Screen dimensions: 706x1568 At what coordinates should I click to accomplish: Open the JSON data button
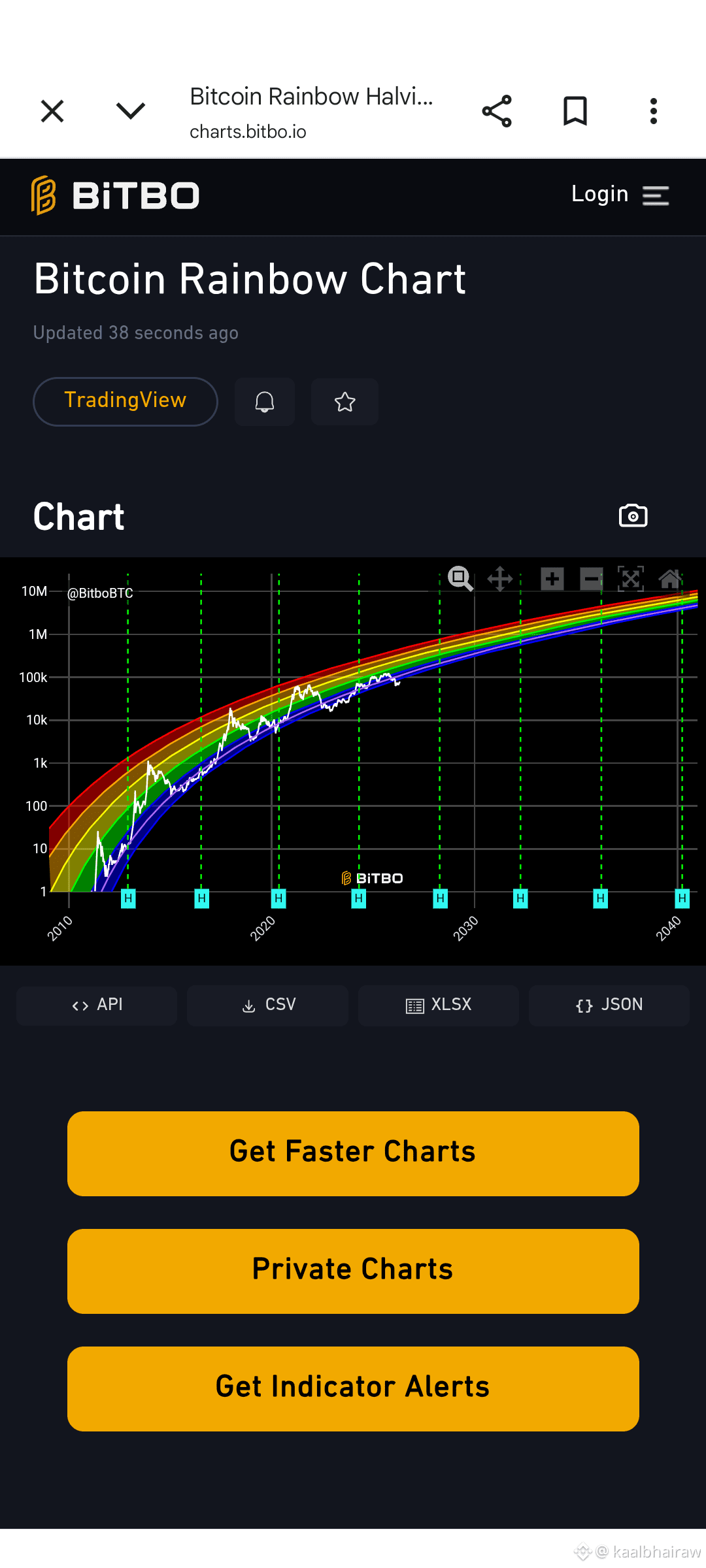[x=609, y=1005]
